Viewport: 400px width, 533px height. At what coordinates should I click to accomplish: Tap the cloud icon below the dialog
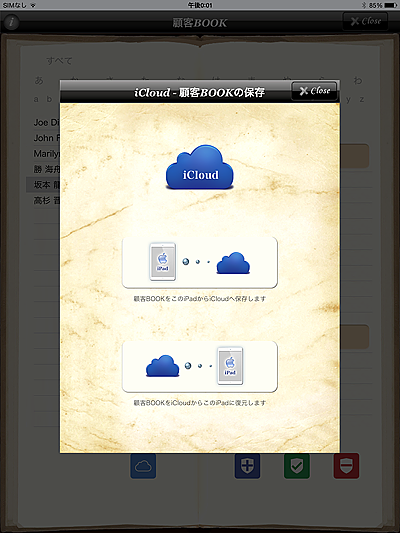[143, 466]
